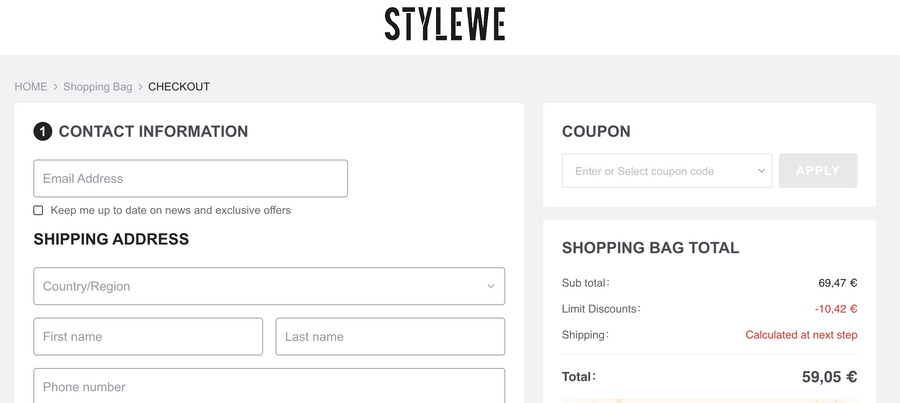This screenshot has width=900, height=403.
Task: Click the Sub total value 69,47 €
Action: coord(837,283)
